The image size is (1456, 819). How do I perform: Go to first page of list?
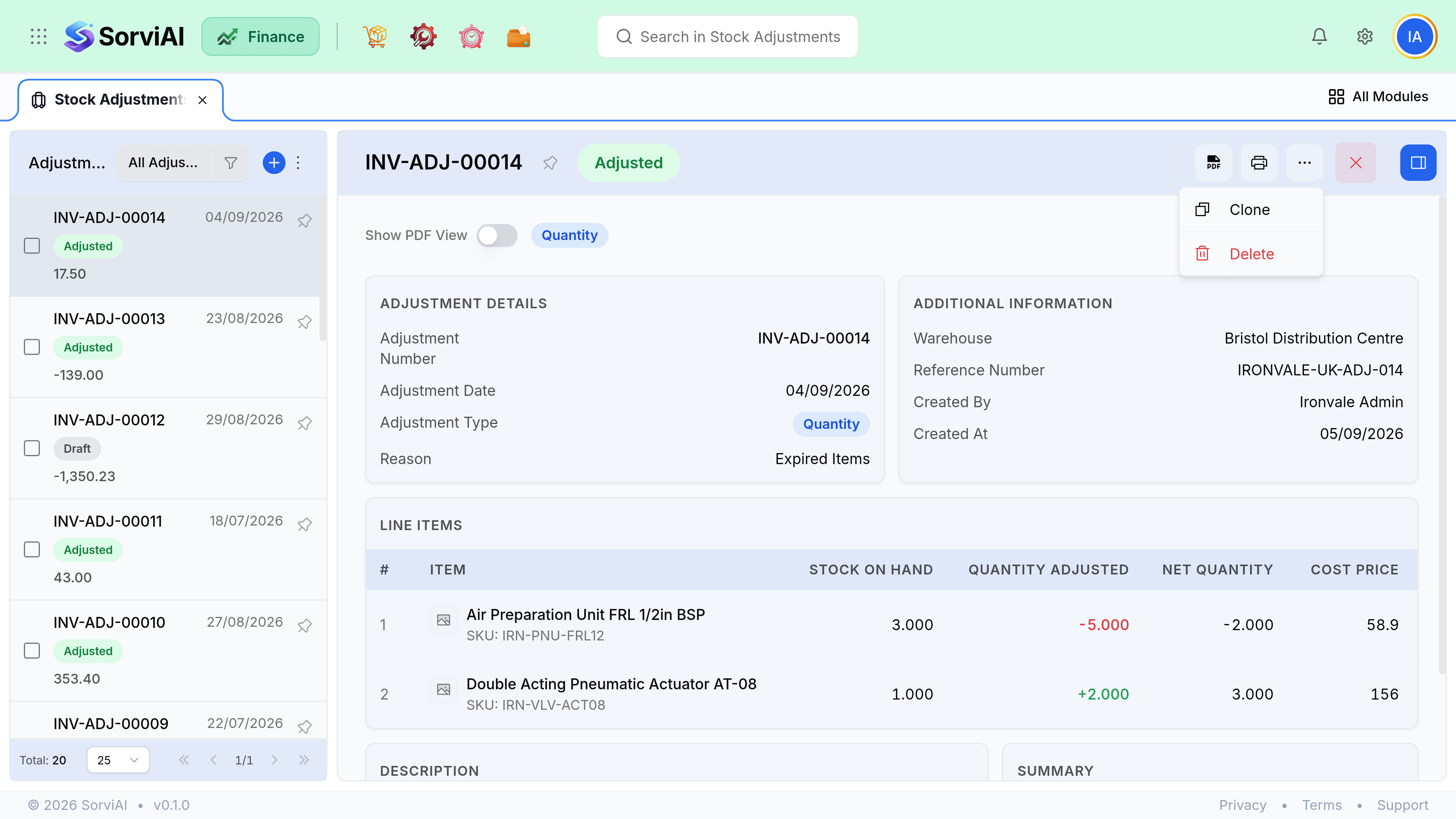[184, 759]
